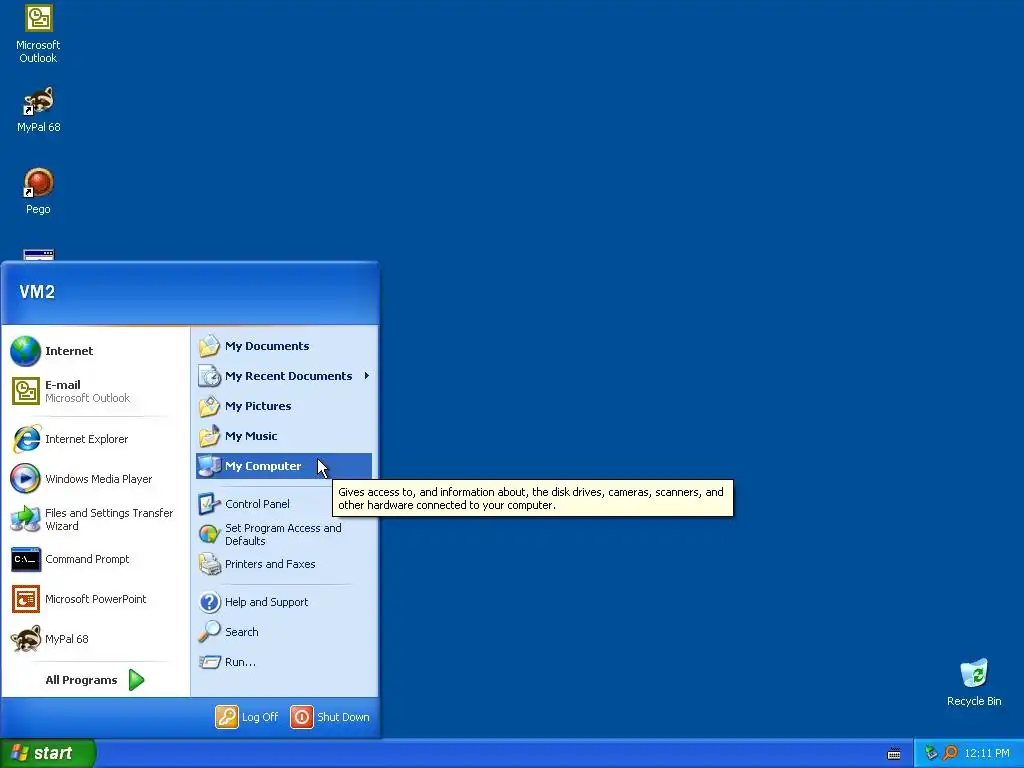Click the E-mail Outlook icon in Start menu
The height and width of the screenshot is (768, 1024).
[25, 391]
